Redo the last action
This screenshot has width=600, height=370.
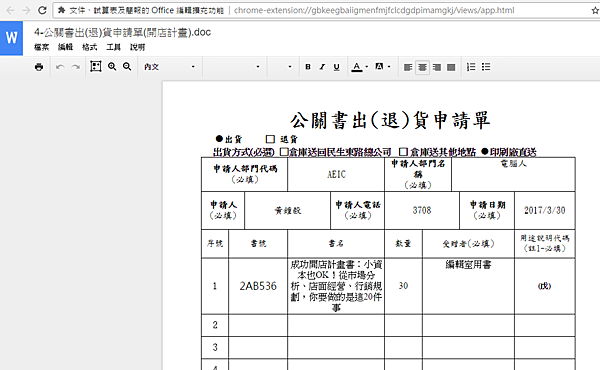pos(75,67)
